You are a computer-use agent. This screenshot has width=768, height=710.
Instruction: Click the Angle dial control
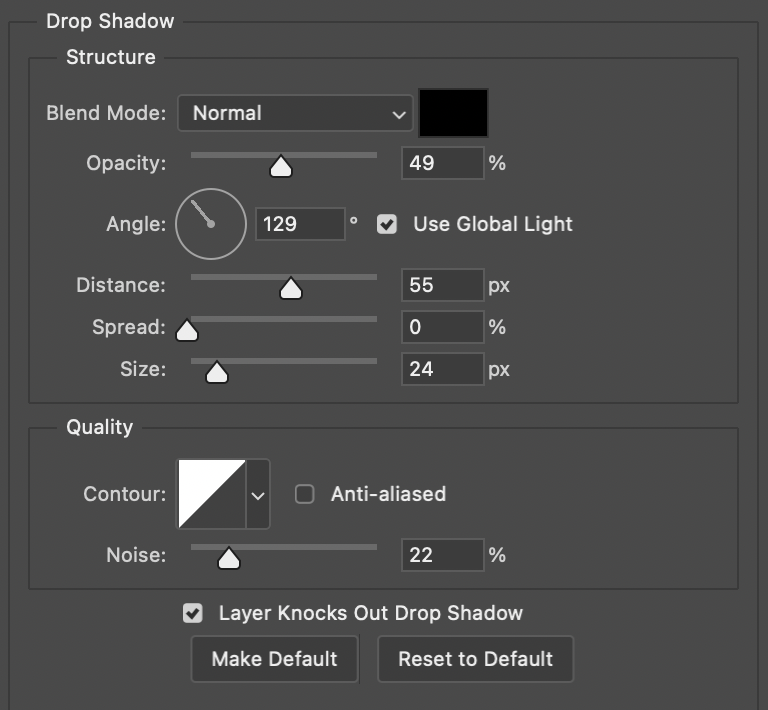coord(211,224)
